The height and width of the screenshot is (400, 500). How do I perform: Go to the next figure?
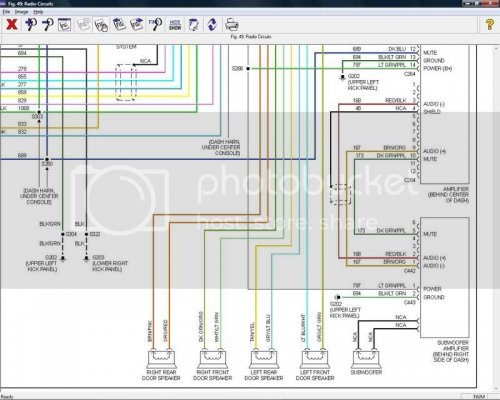[x=137, y=24]
